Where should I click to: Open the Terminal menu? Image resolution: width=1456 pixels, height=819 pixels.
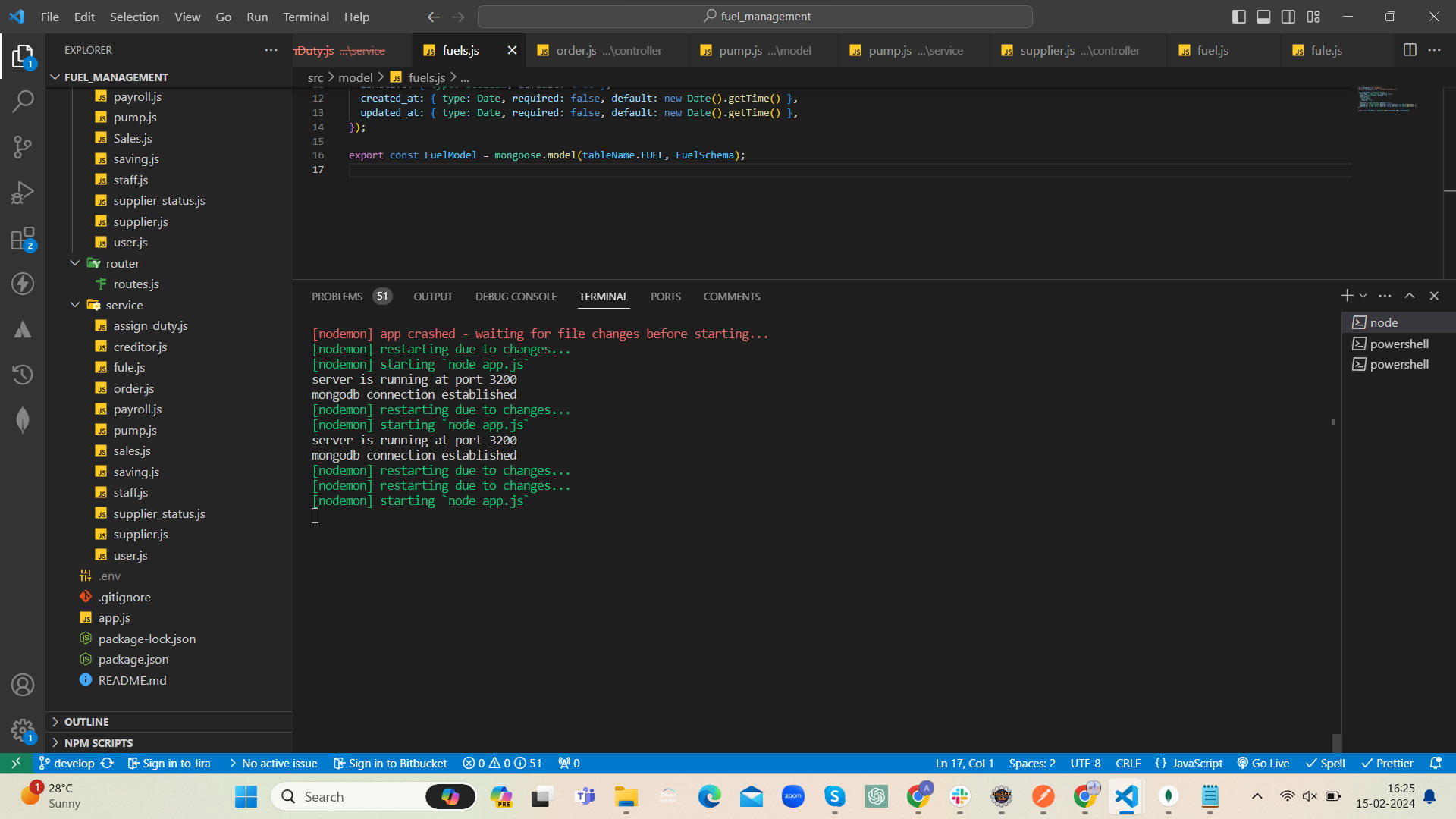tap(306, 17)
